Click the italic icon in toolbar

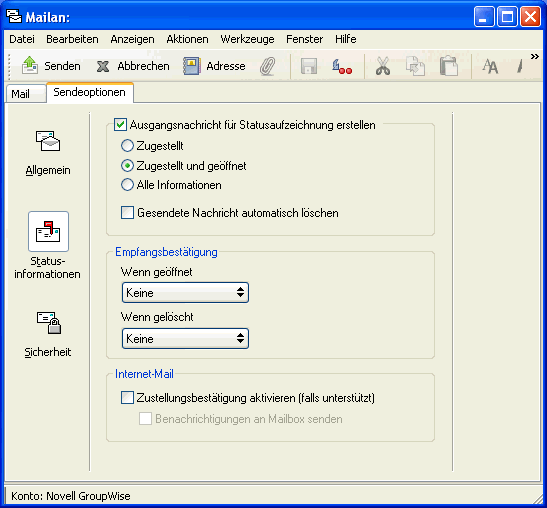(520, 66)
